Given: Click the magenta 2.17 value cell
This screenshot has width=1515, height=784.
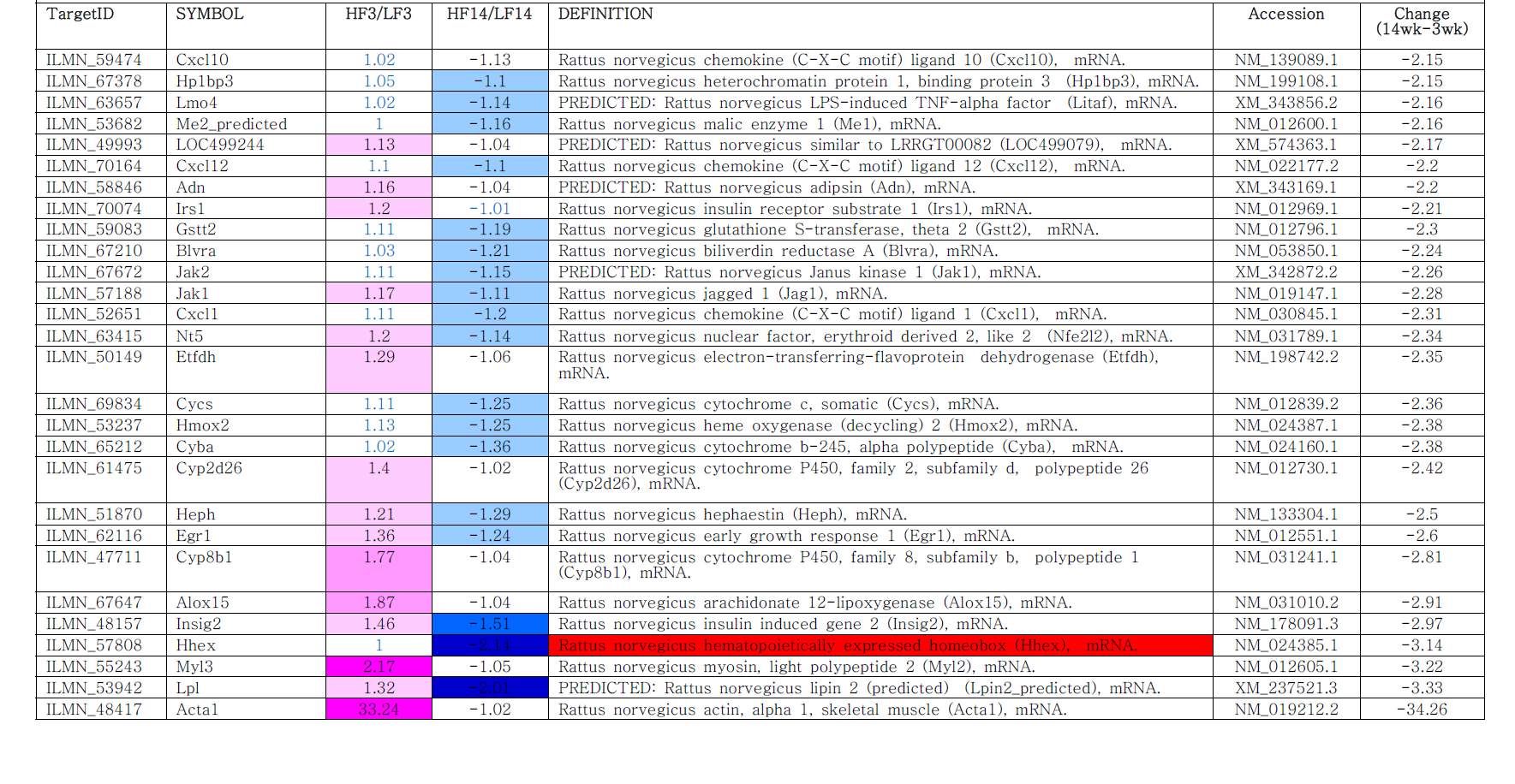Looking at the screenshot, I should pyautogui.click(x=379, y=667).
